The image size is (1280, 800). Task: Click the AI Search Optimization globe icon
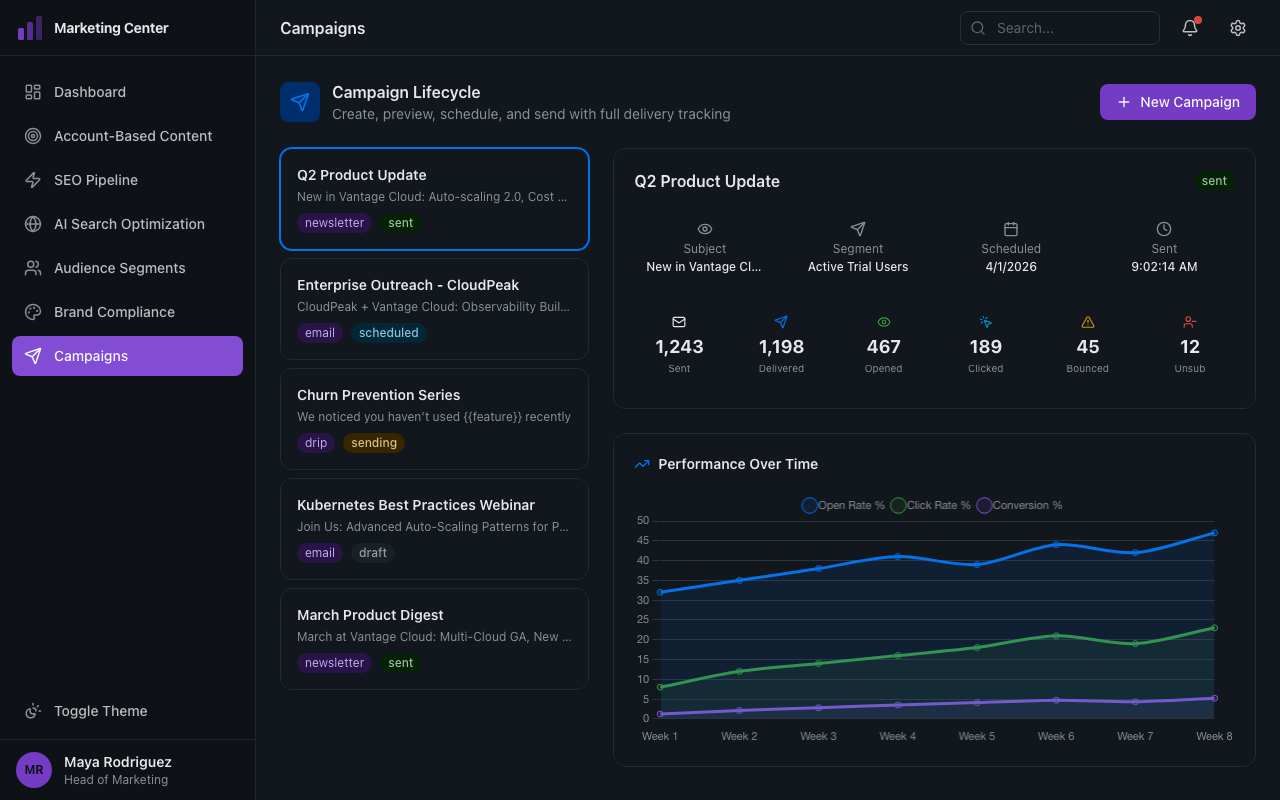33,224
